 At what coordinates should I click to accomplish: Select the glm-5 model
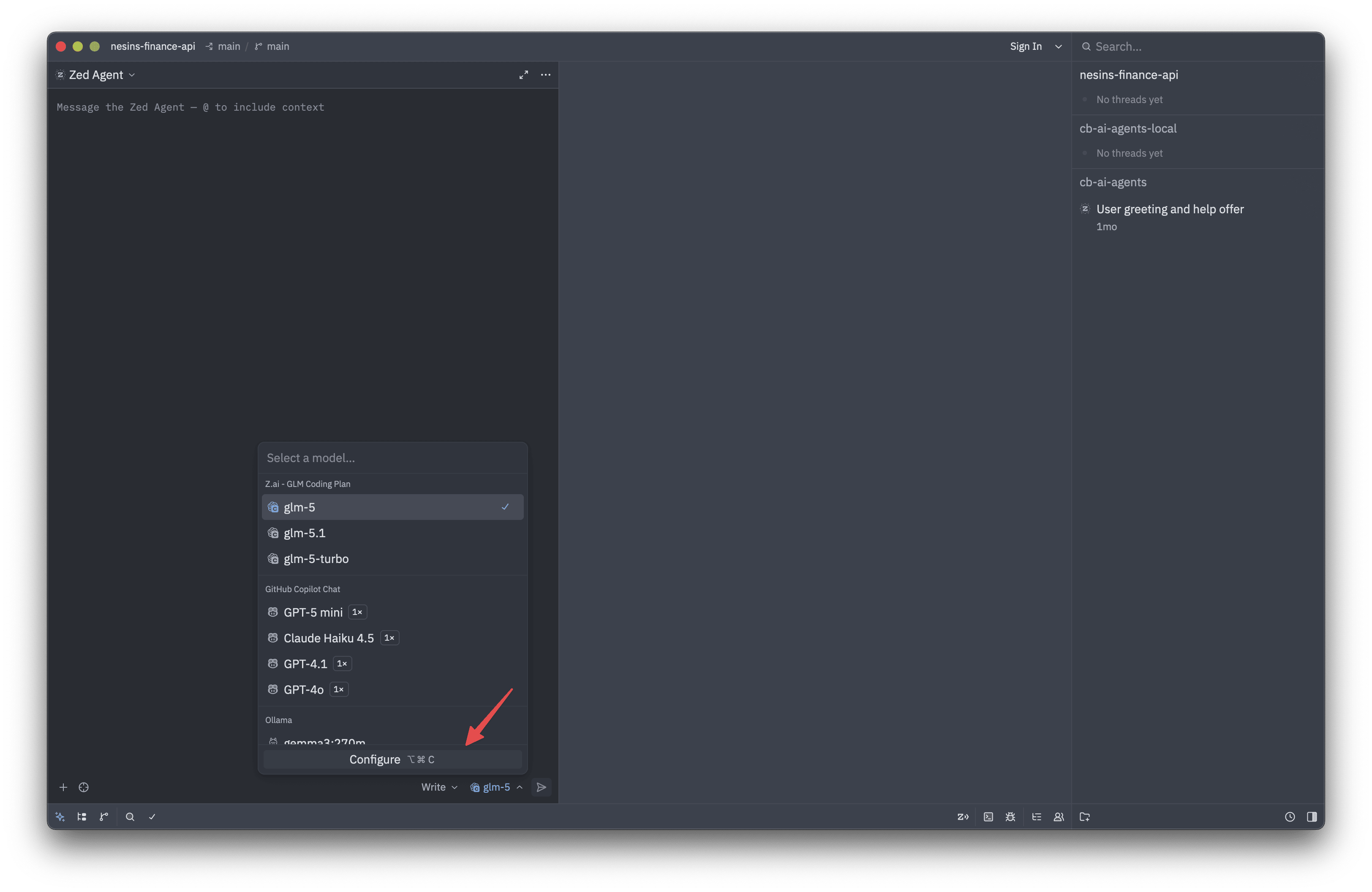point(392,507)
